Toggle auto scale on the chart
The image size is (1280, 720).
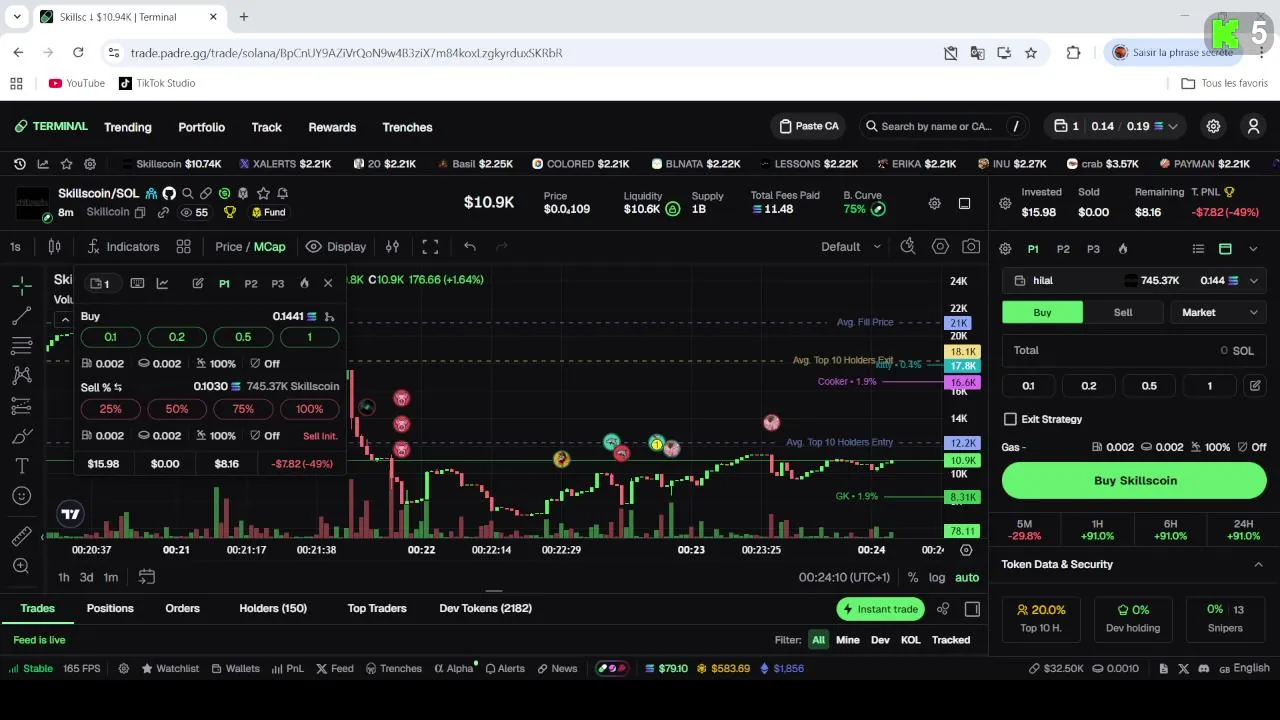967,577
